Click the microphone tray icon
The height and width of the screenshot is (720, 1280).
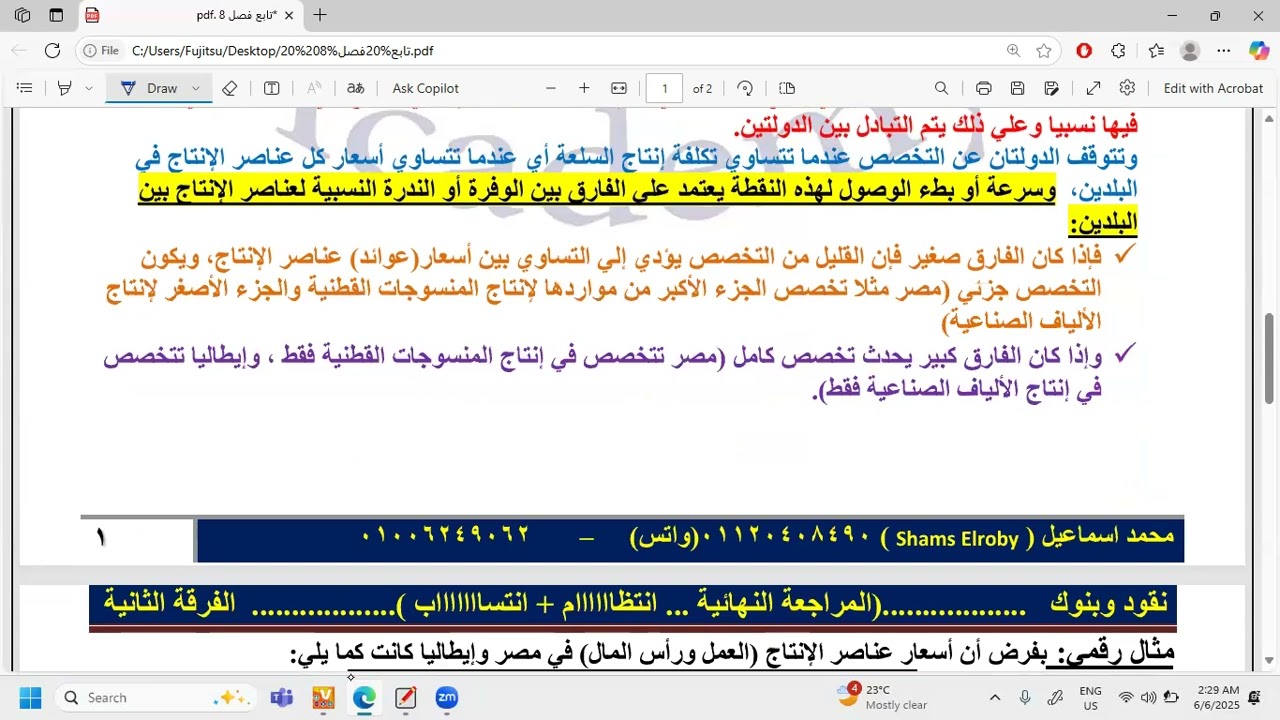1025,697
